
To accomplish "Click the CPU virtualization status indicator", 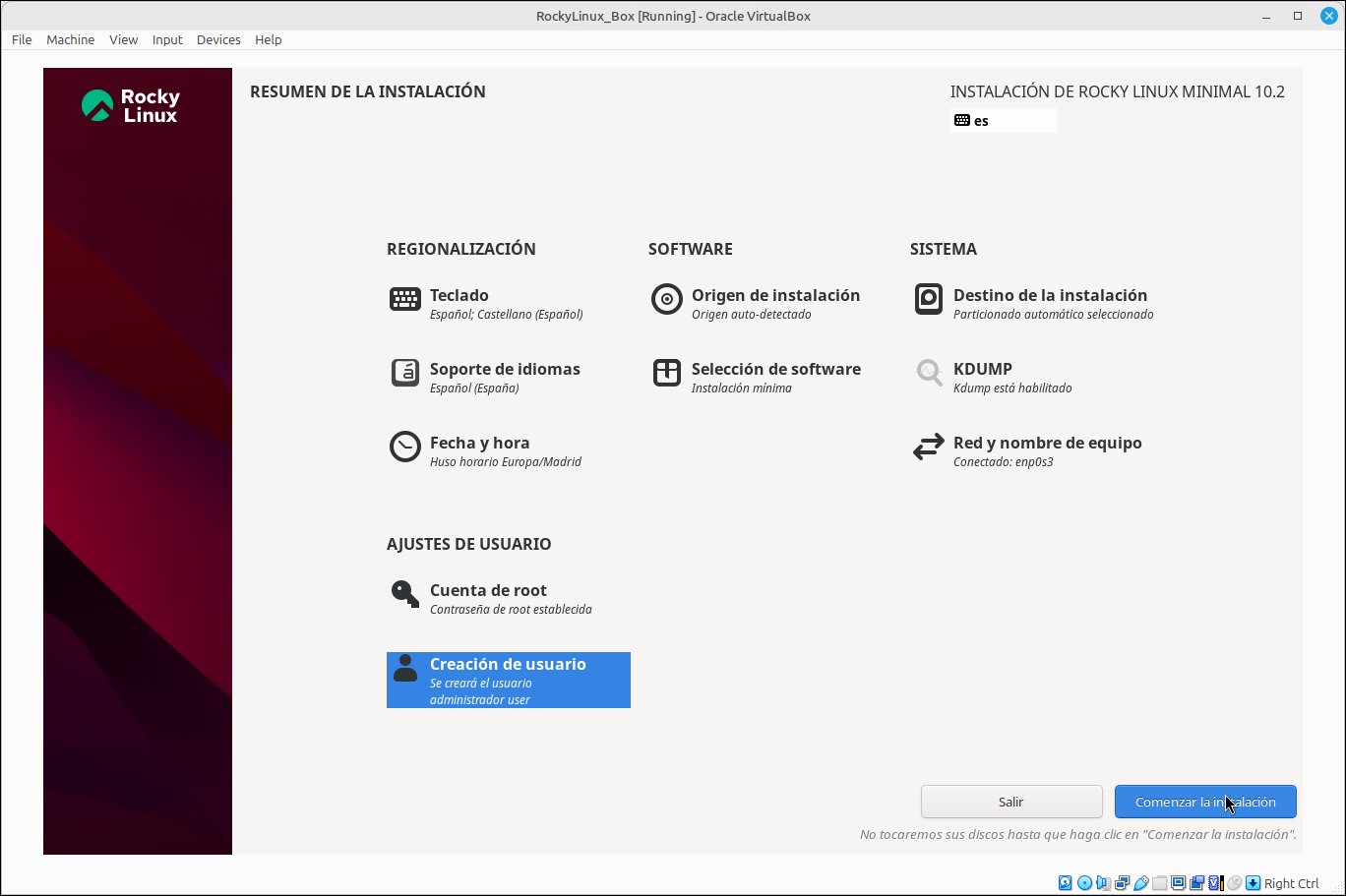I will 1215,883.
